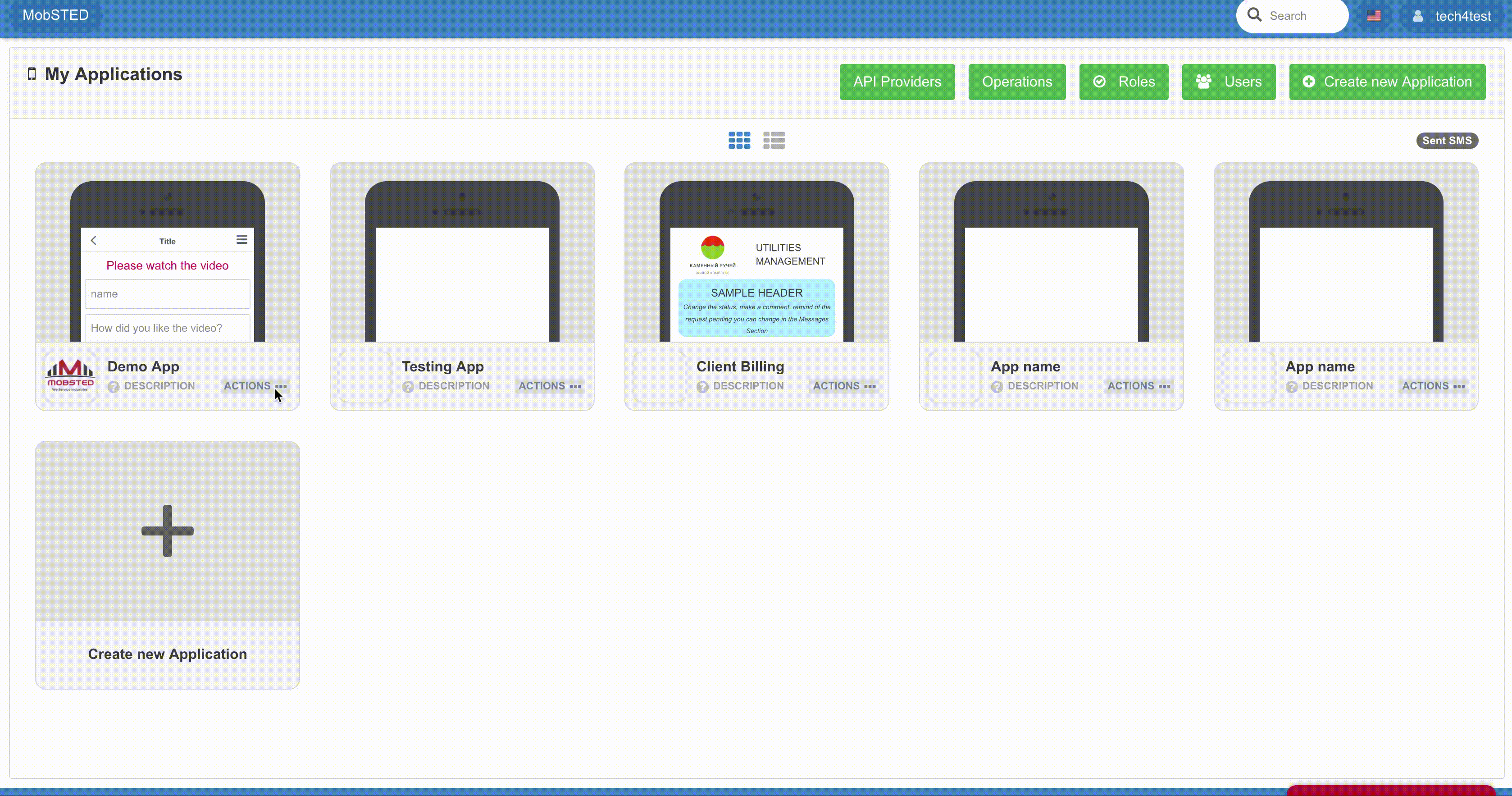Open the Client Billing title

point(740,366)
